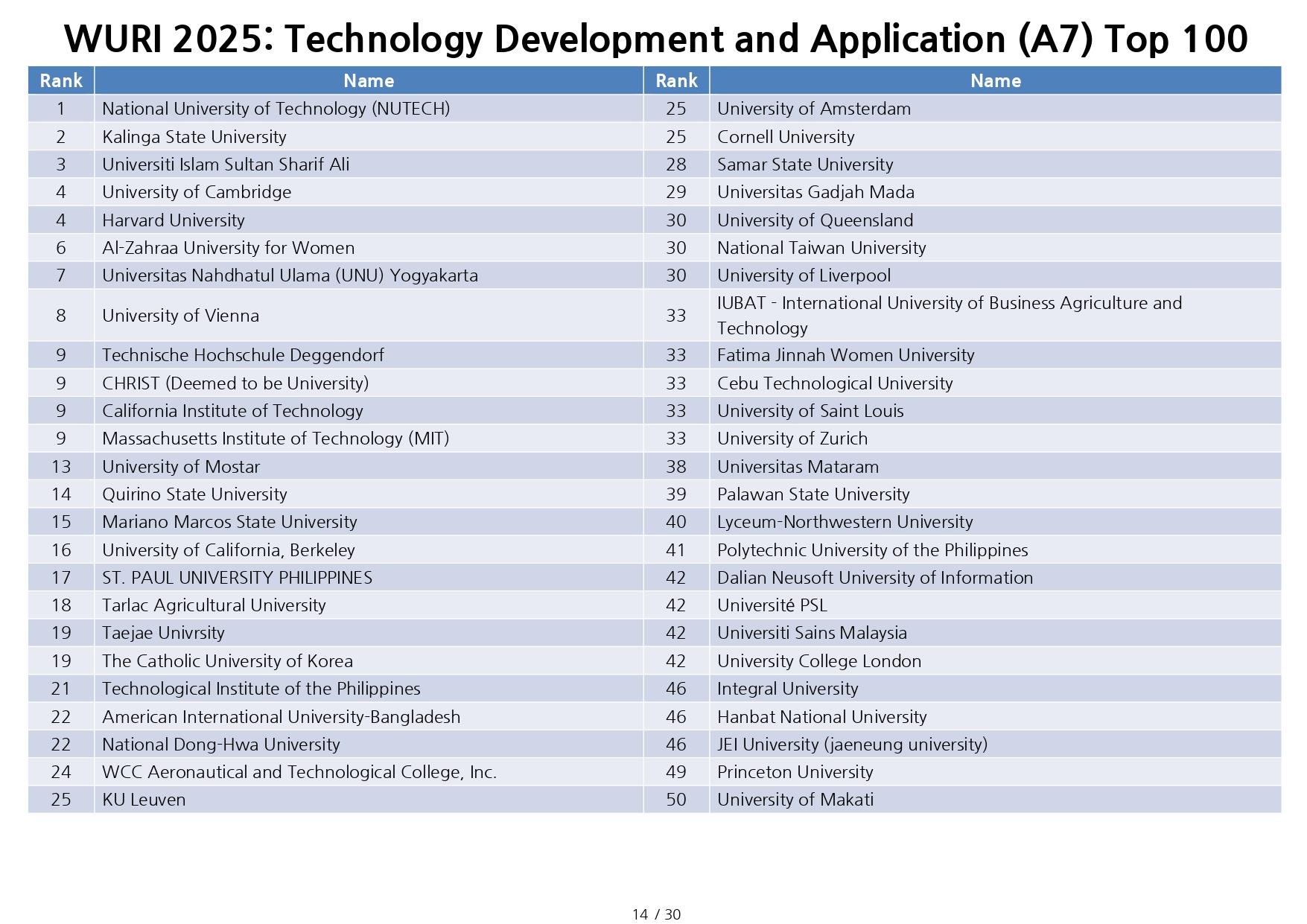Select the WURI 2025 page title

point(655,39)
